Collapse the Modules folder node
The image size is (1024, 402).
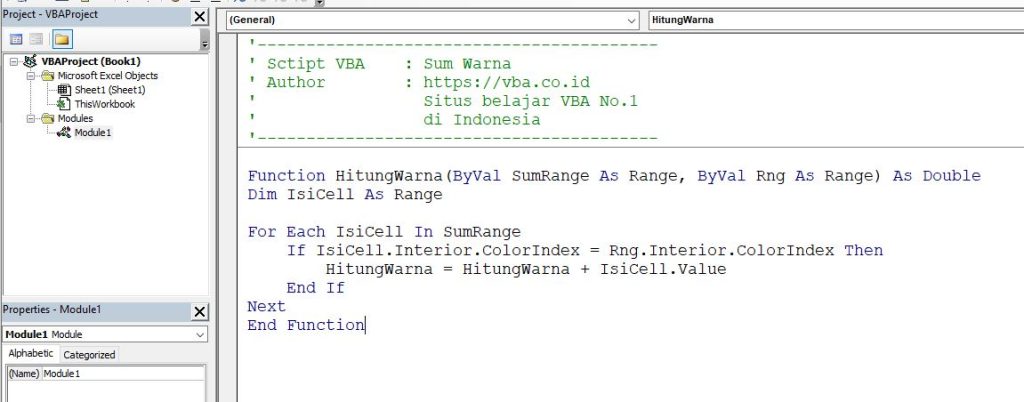[31, 118]
